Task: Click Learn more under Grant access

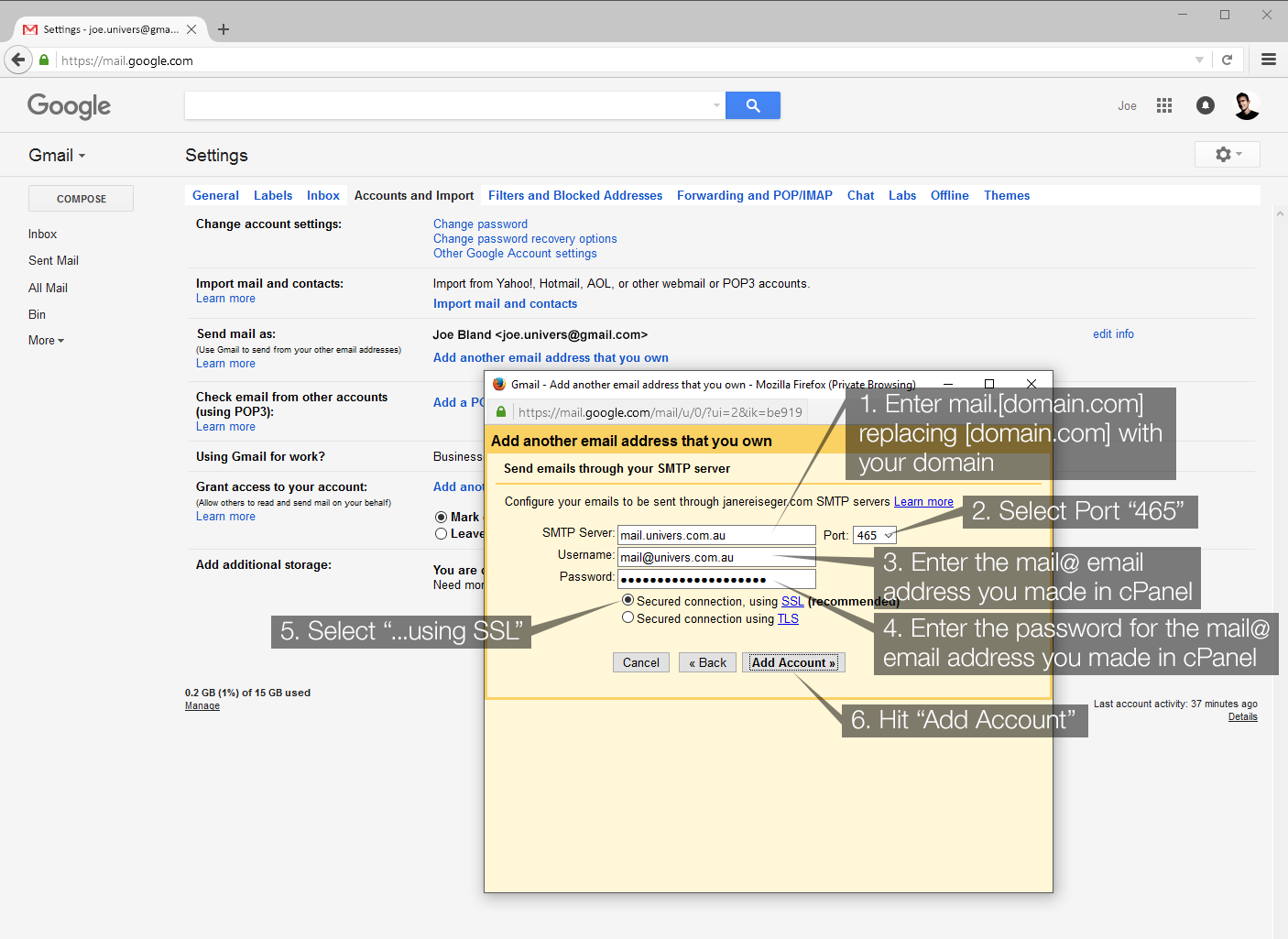Action: (225, 516)
